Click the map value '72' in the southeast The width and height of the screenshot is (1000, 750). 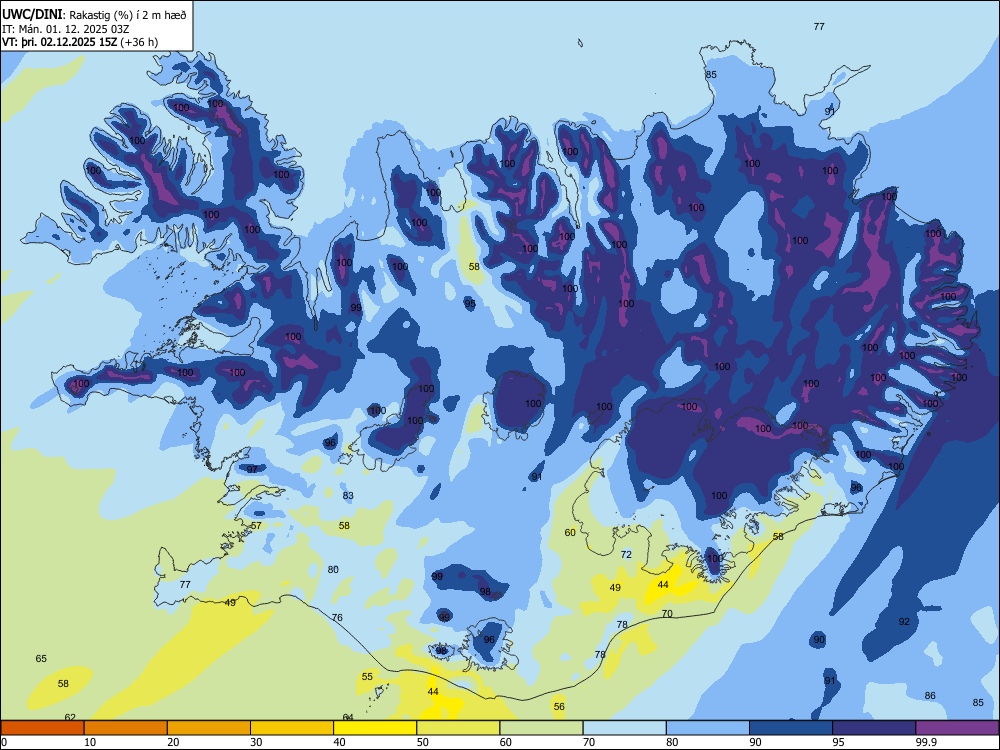(626, 555)
